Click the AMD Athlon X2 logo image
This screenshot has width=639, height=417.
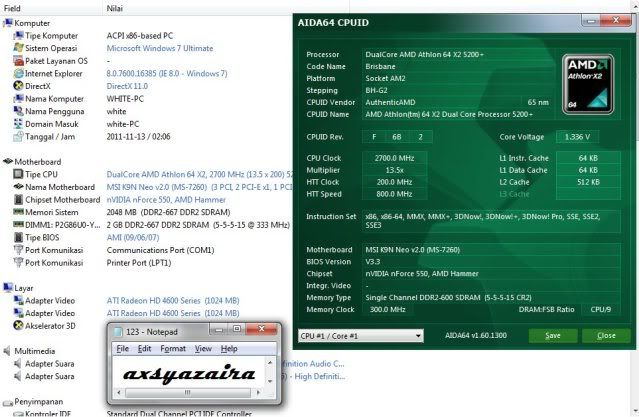coord(588,84)
